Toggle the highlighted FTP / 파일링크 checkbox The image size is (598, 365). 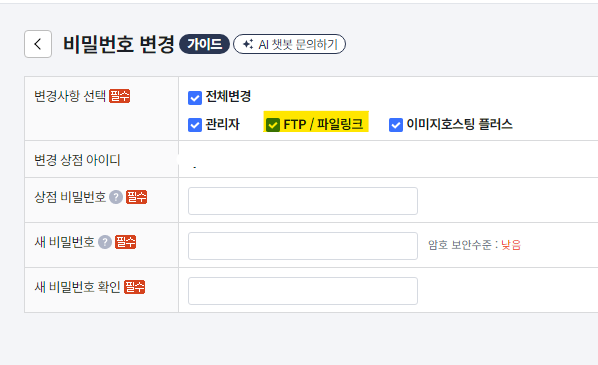click(x=273, y=125)
